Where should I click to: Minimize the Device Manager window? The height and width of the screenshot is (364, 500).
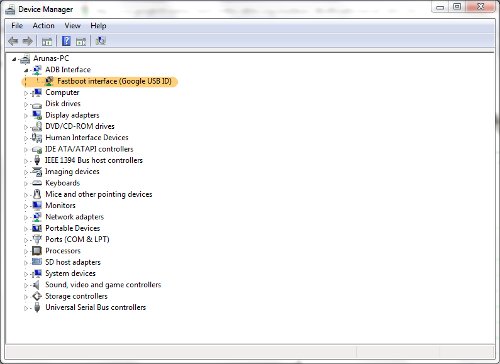[x=440, y=7]
